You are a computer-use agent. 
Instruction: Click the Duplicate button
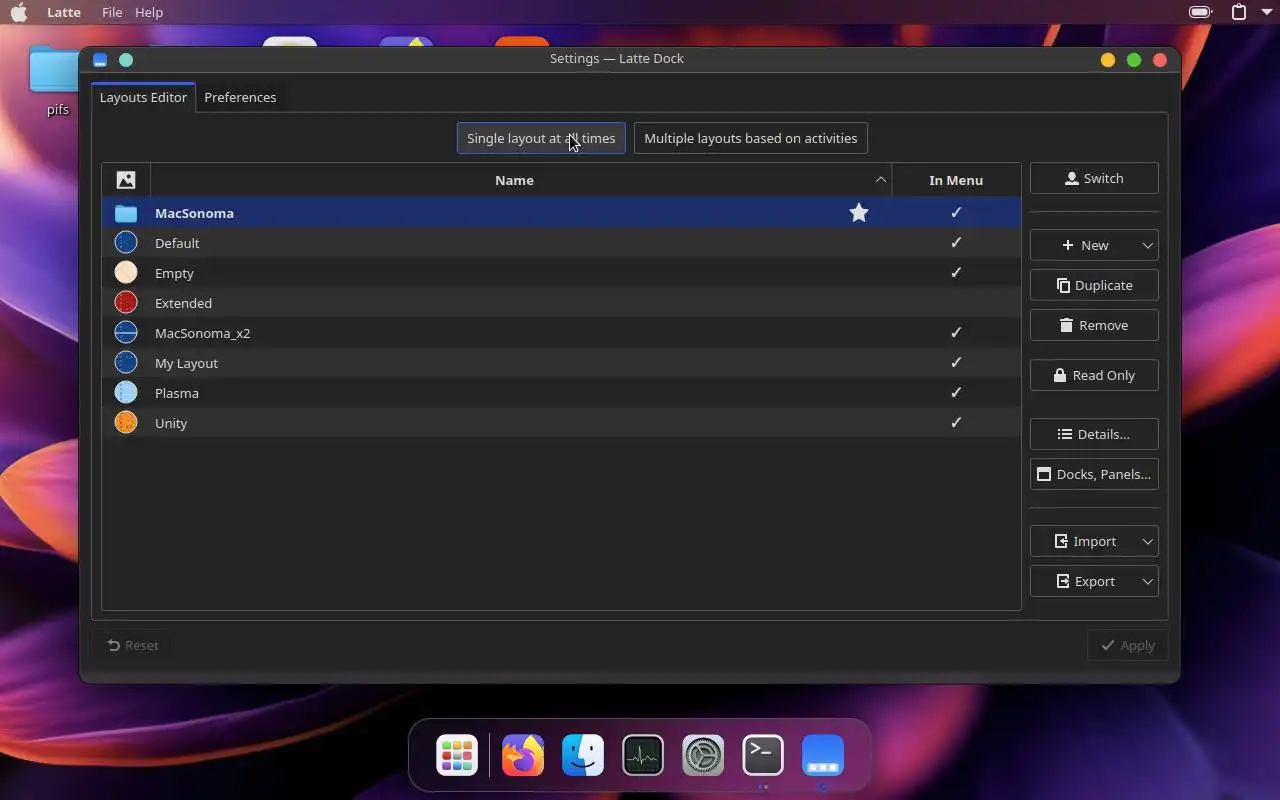tap(1094, 285)
